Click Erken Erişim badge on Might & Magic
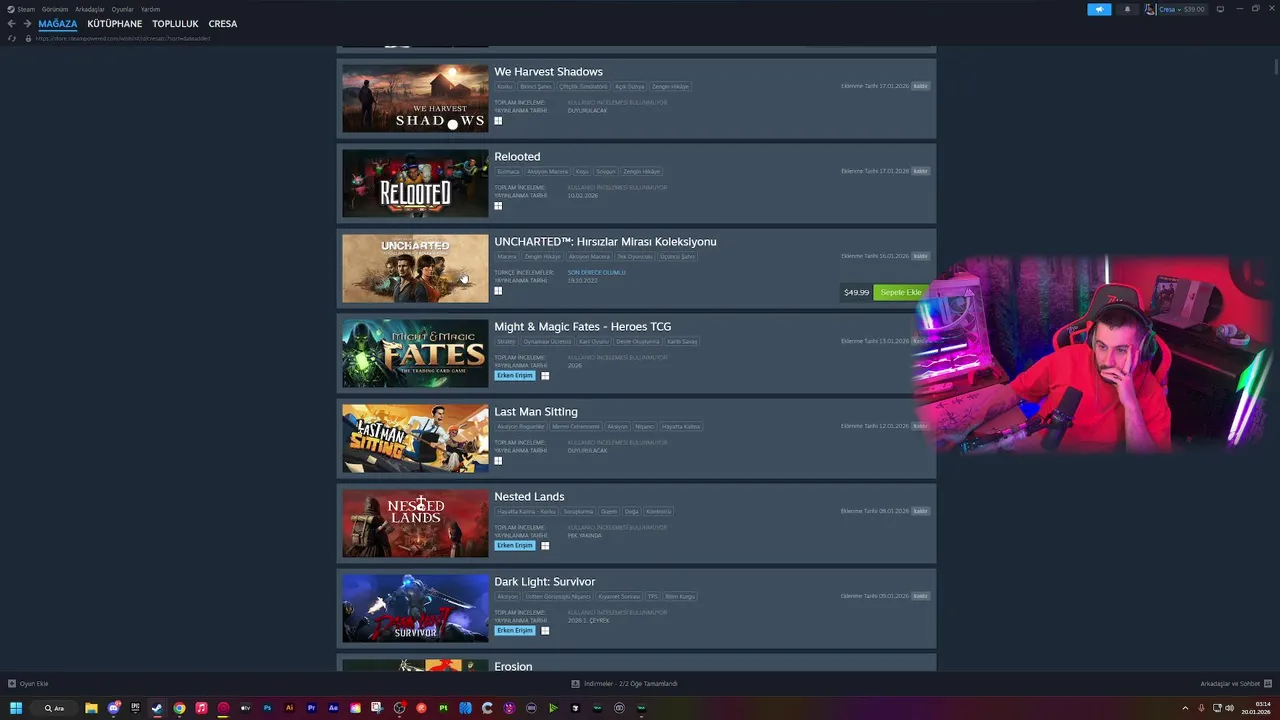The height and width of the screenshot is (720, 1280). pos(515,376)
